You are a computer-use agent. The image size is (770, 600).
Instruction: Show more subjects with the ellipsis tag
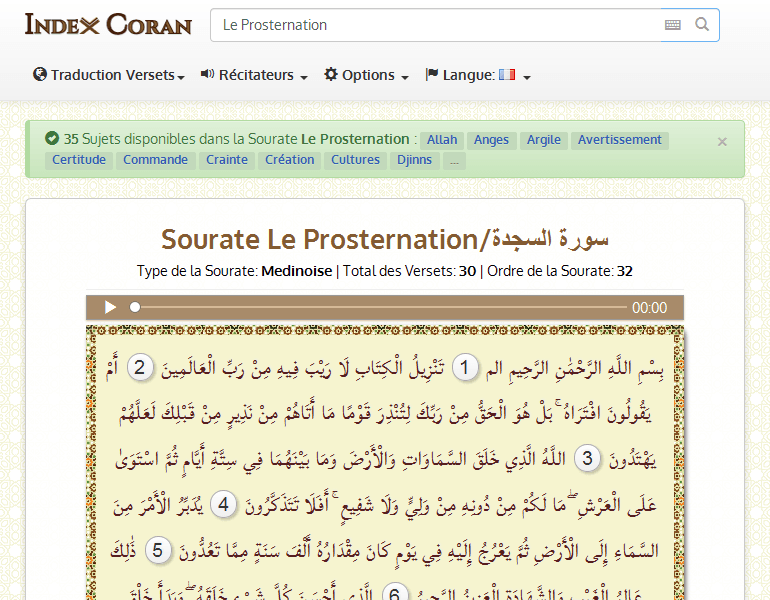[x=454, y=160]
